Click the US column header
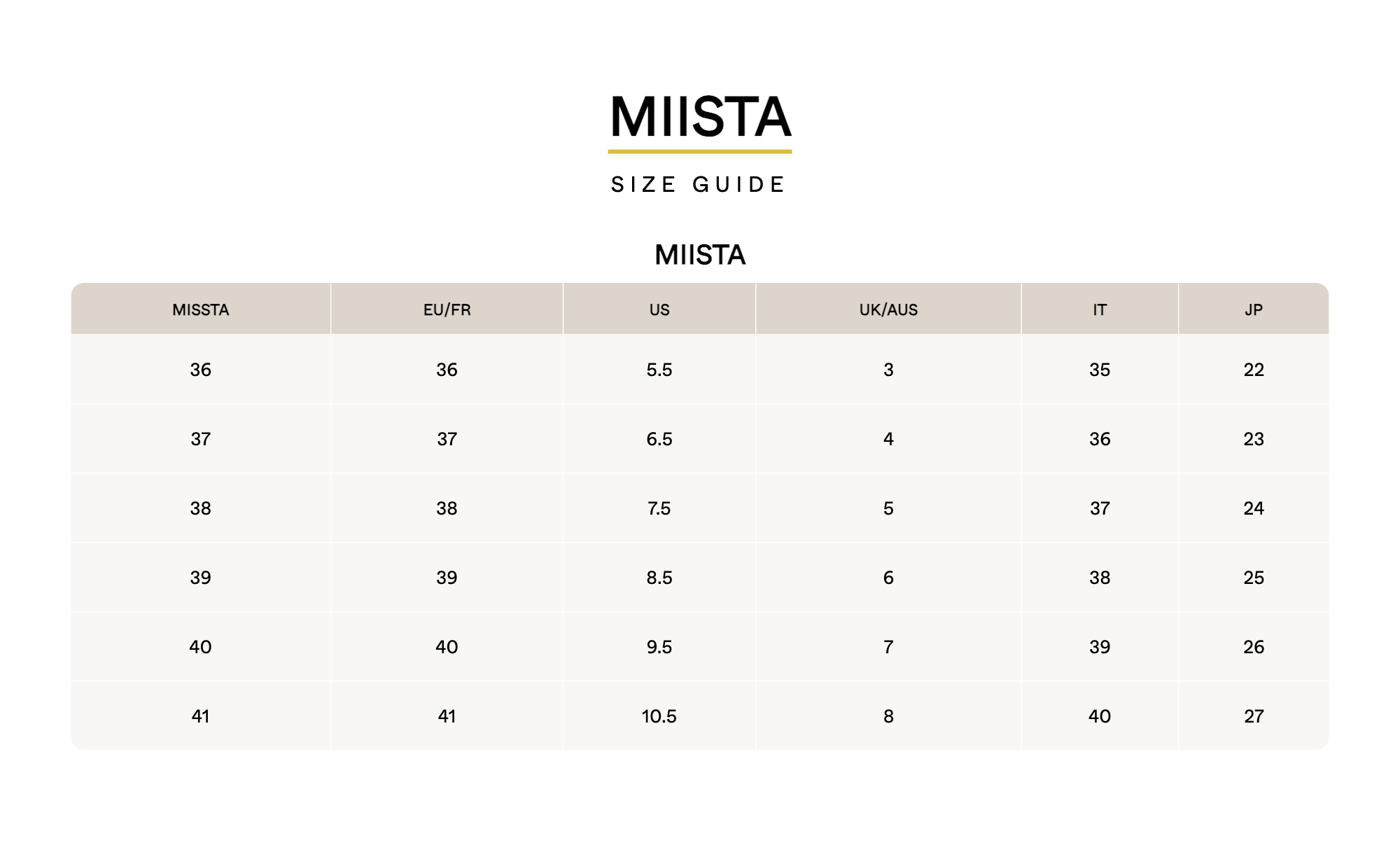The image size is (1400, 843). tap(659, 309)
